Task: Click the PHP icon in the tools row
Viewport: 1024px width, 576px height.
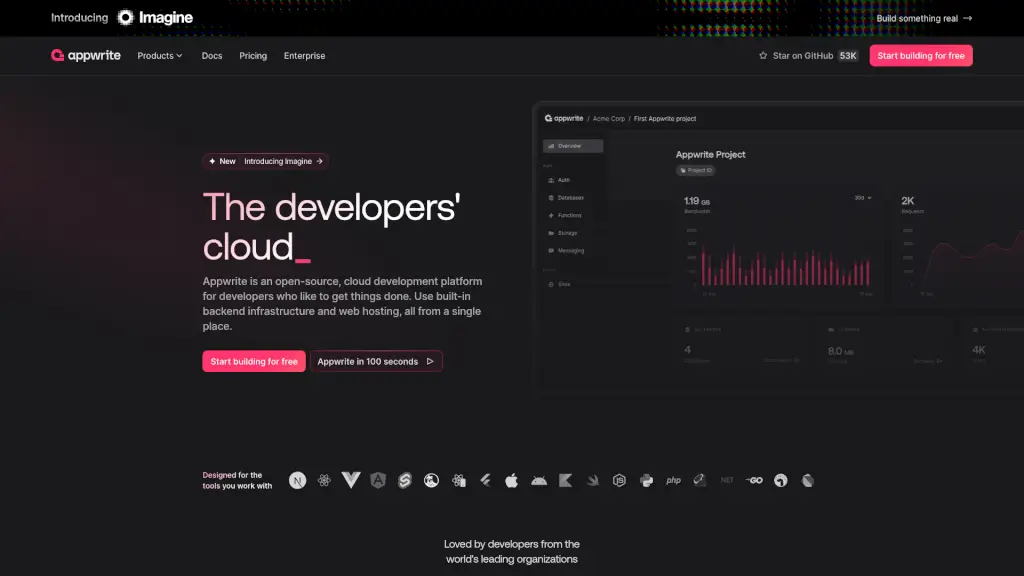Action: pyautogui.click(x=673, y=480)
